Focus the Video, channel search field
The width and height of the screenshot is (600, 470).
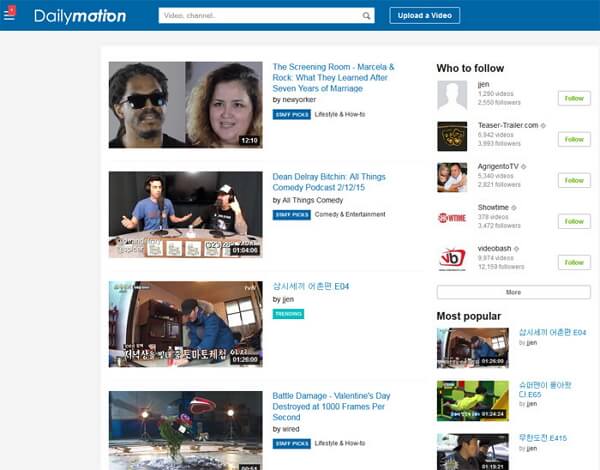click(x=266, y=16)
